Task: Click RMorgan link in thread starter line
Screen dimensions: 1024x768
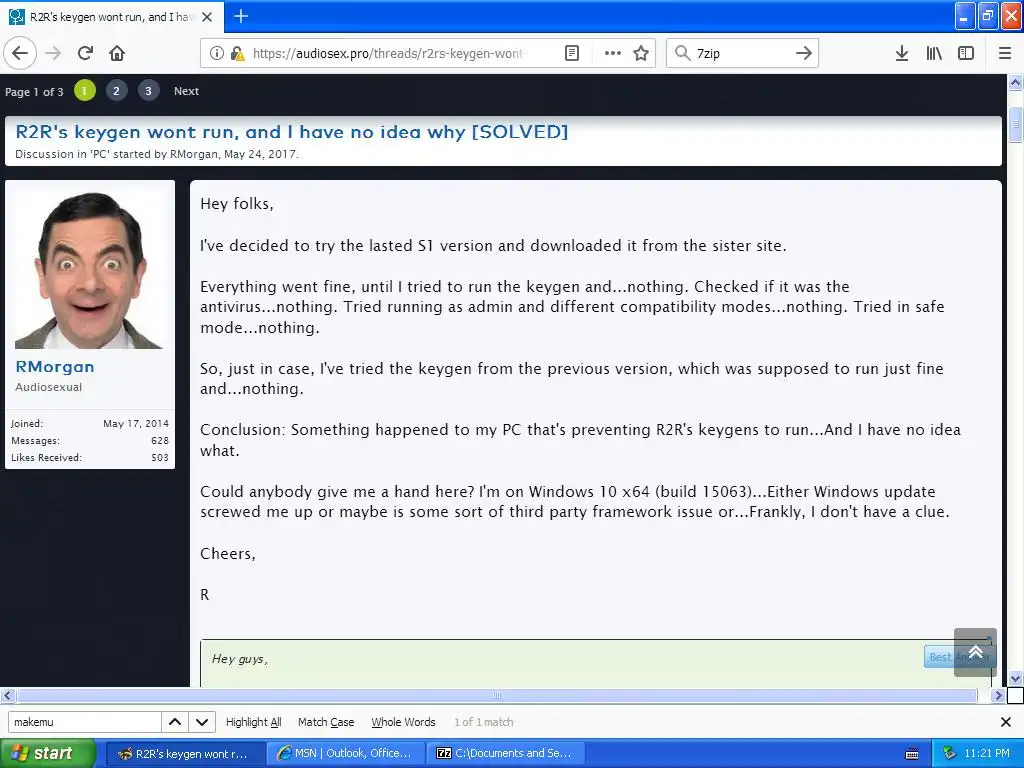Action: (194, 154)
